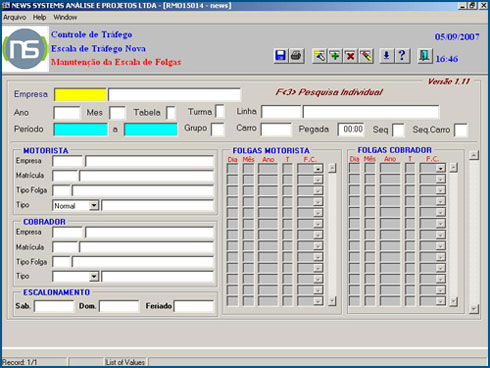Click the Grupo input field

coord(218,129)
